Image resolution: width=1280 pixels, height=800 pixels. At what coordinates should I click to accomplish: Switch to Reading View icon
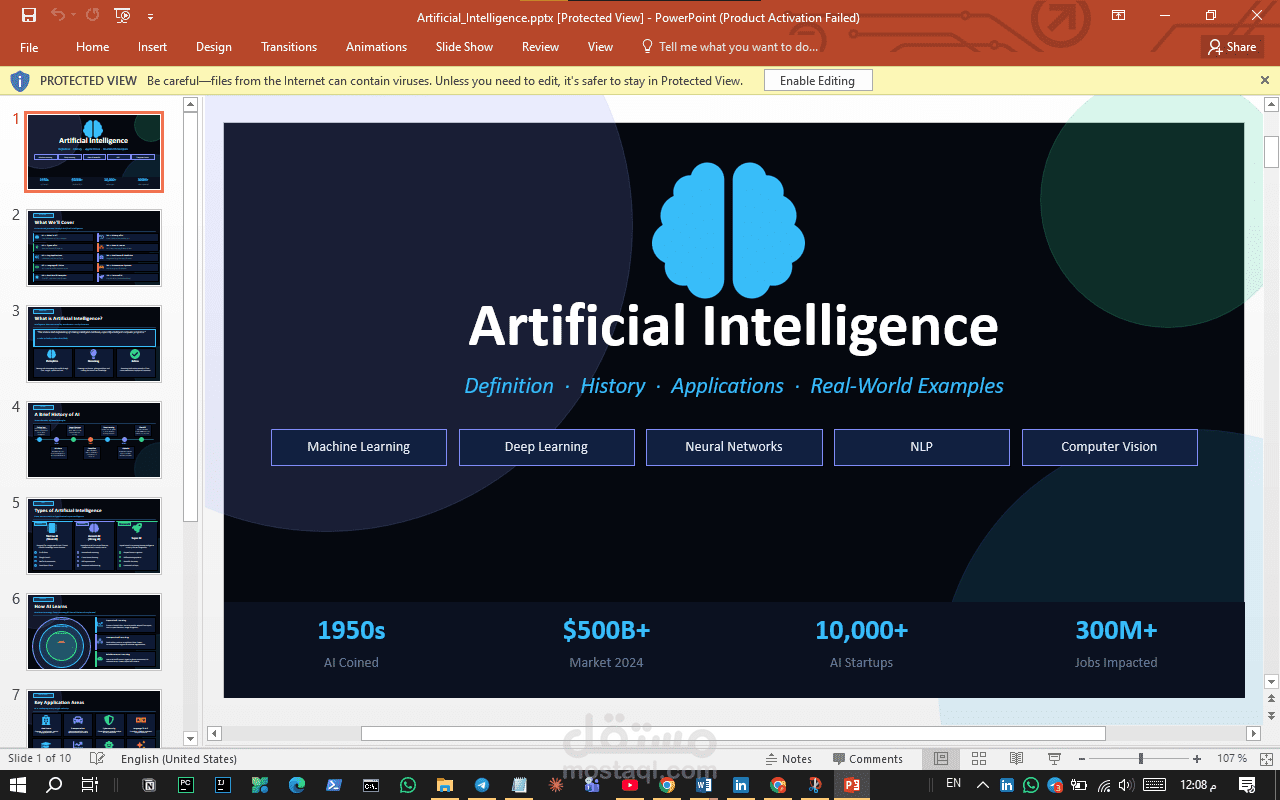point(1016,759)
